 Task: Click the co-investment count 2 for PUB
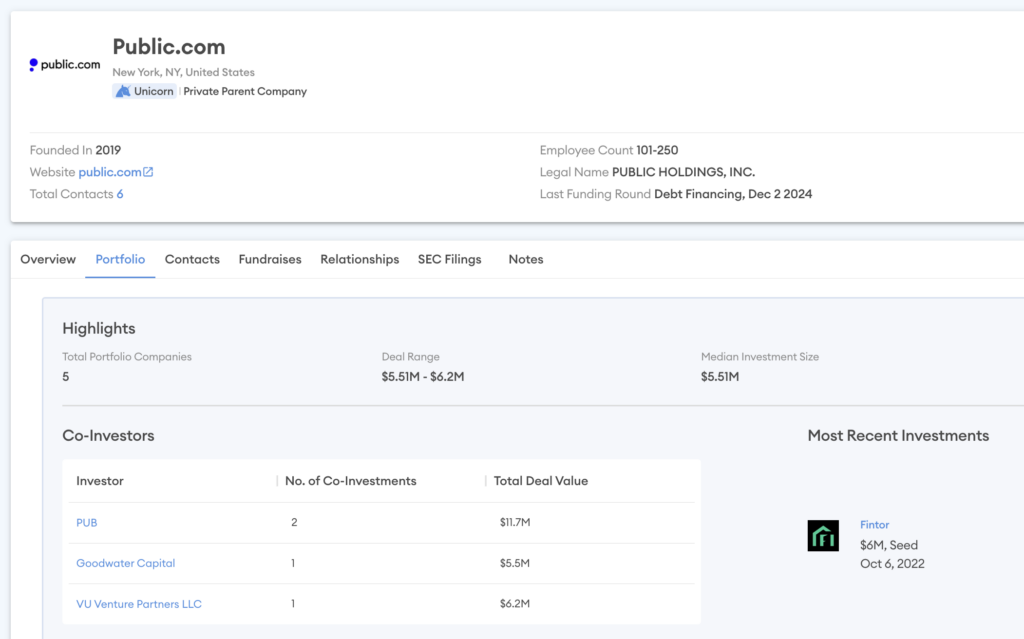click(x=294, y=523)
